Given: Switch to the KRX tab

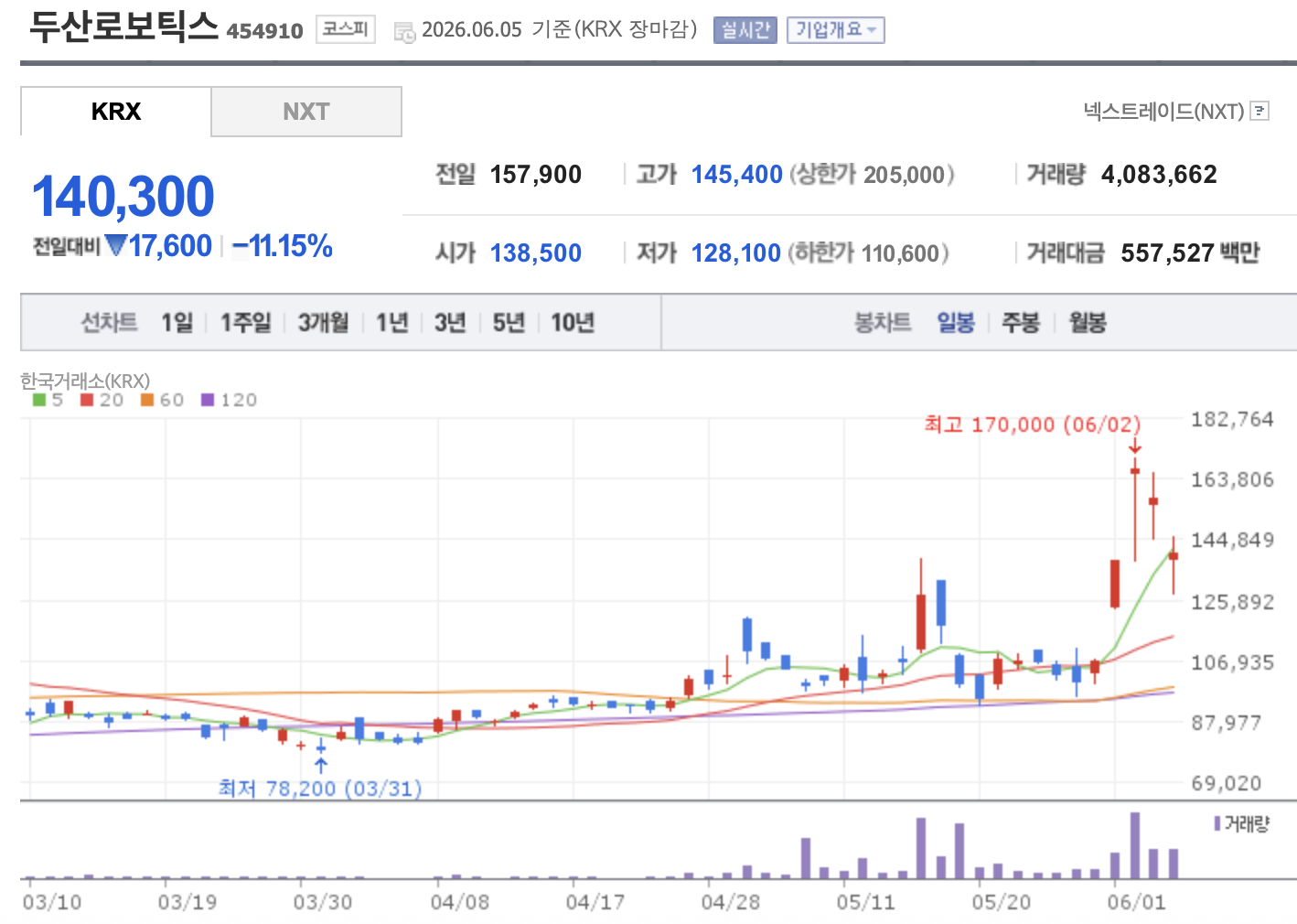Looking at the screenshot, I should 116,112.
